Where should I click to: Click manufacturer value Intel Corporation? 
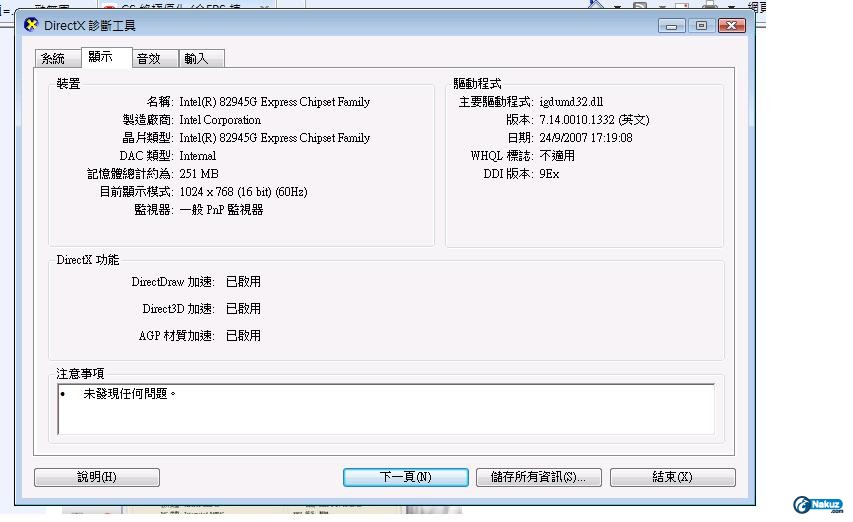click(x=220, y=120)
